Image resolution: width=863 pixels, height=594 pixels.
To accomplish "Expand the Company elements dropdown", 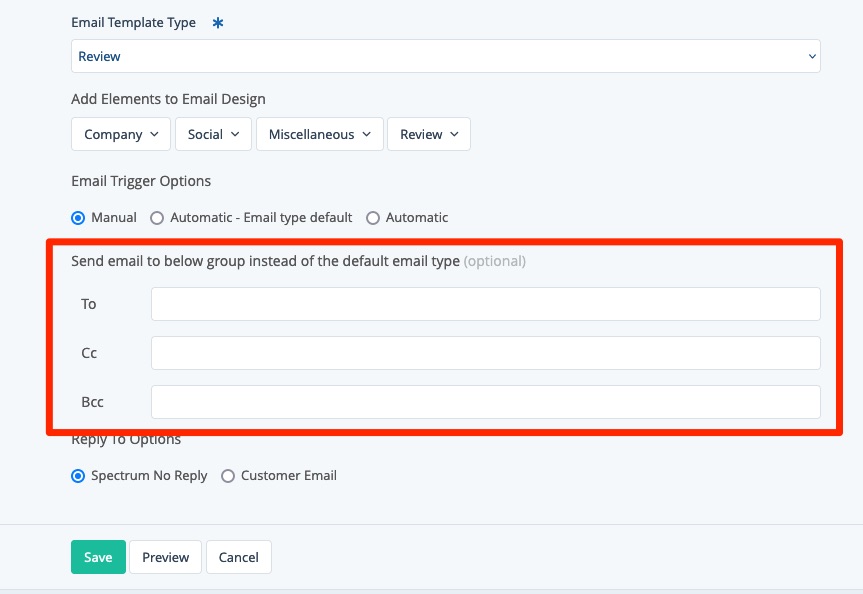I will click(121, 134).
